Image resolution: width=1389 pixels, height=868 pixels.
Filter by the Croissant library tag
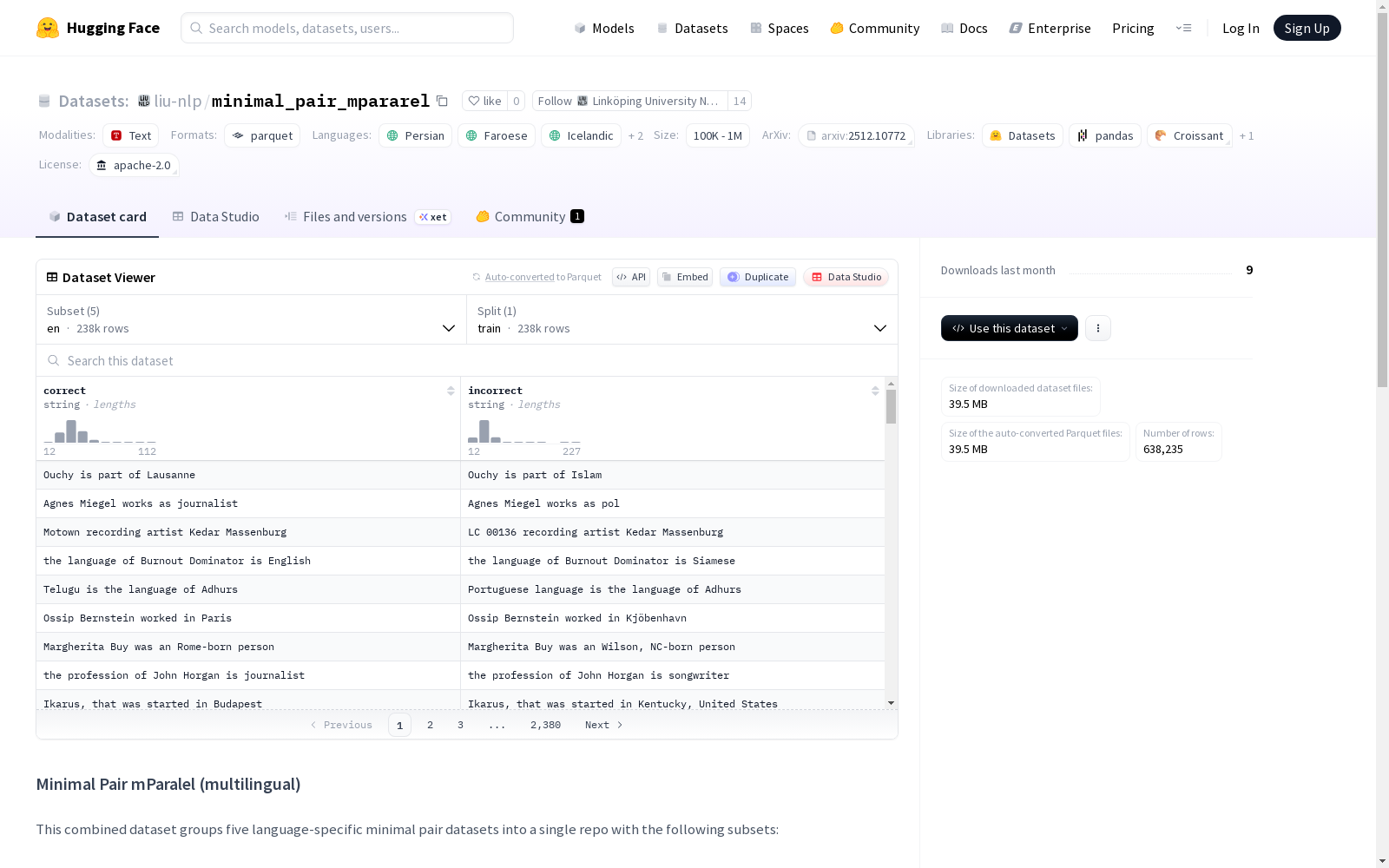click(1189, 135)
